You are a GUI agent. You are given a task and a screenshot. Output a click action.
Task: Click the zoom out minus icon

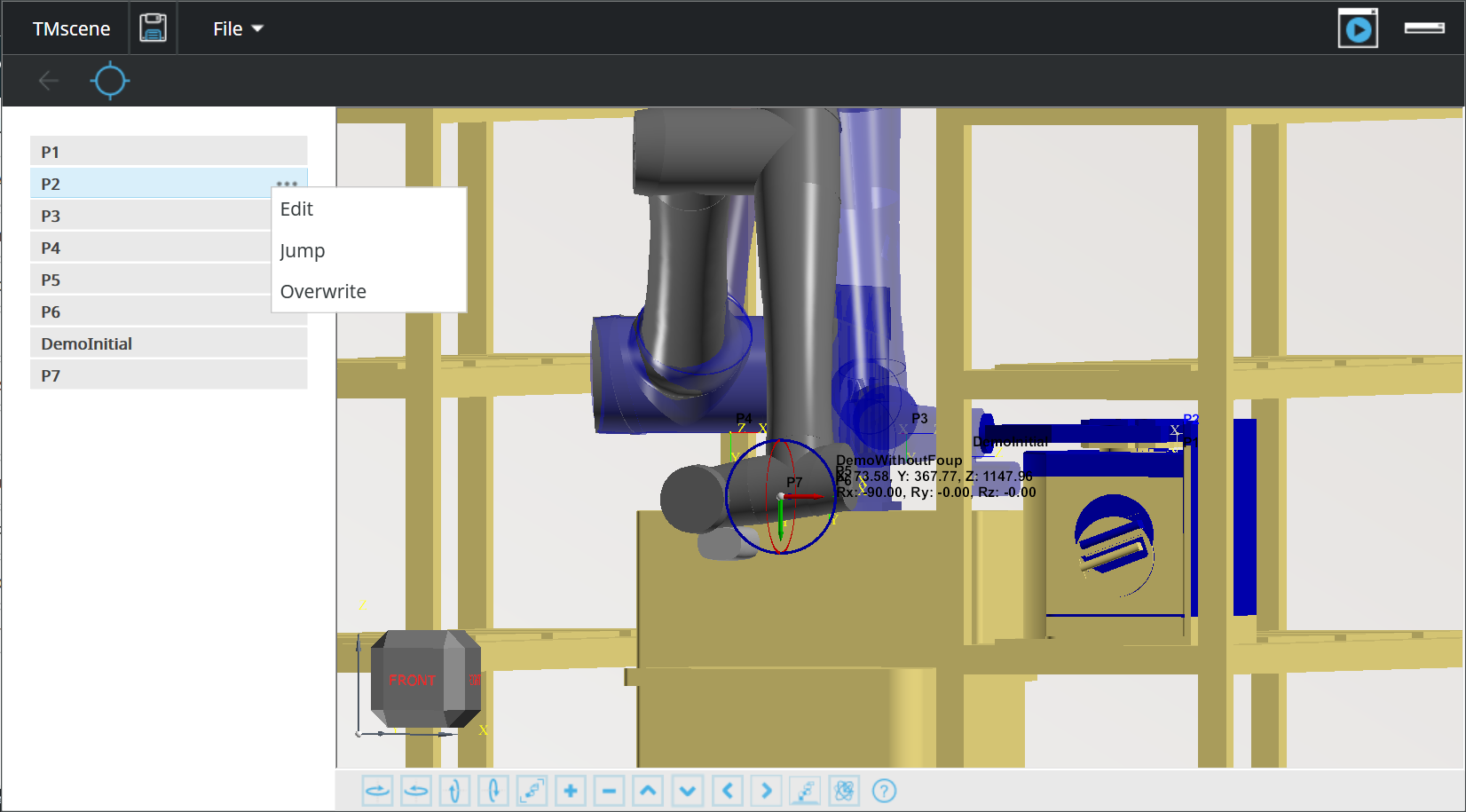[609, 791]
